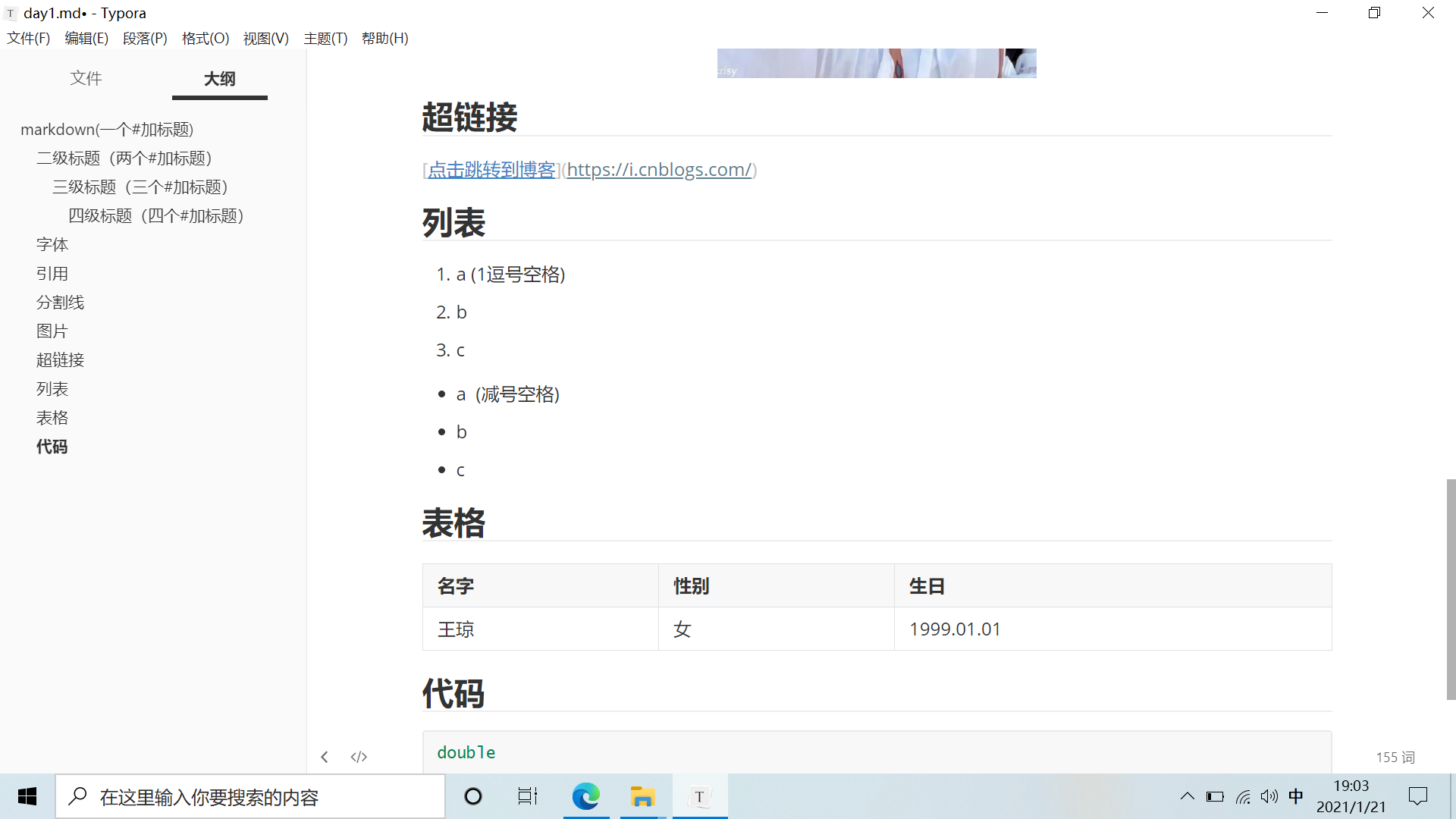This screenshot has width=1456, height=819.
Task: Jump to 分割线 in the outline
Action: [61, 303]
